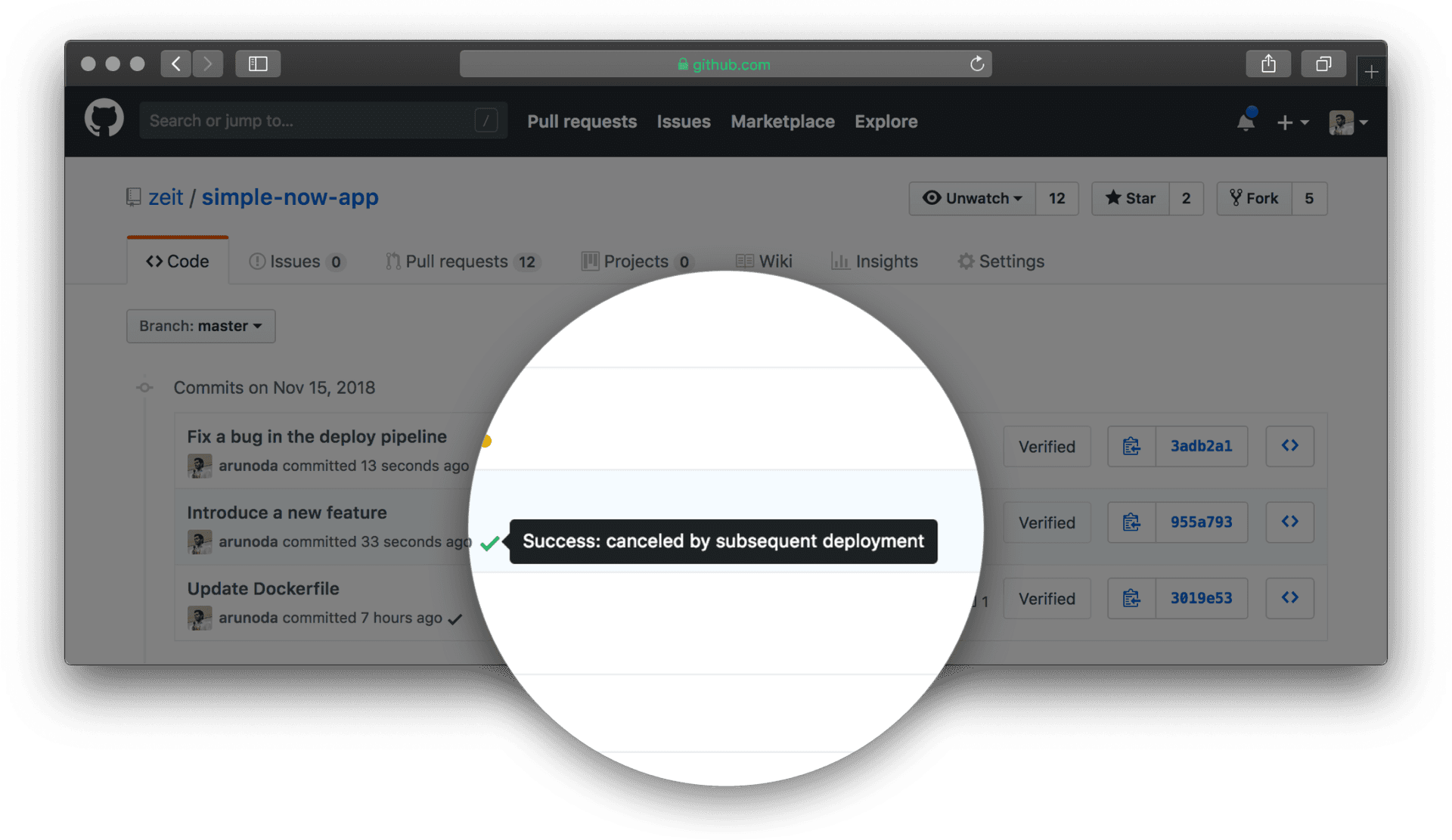Image resolution: width=1452 pixels, height=840 pixels.
Task: Copy SHA for commit 3adb2a1
Action: 1131,447
